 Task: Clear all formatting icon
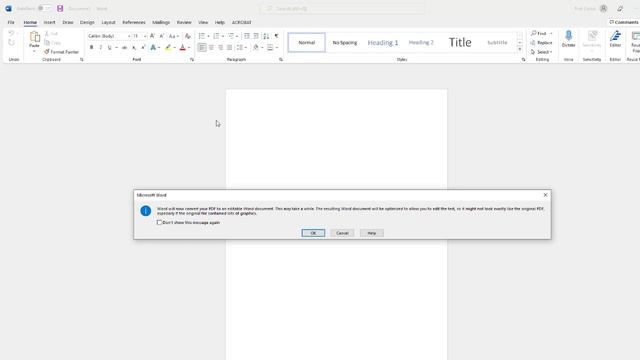[188, 36]
